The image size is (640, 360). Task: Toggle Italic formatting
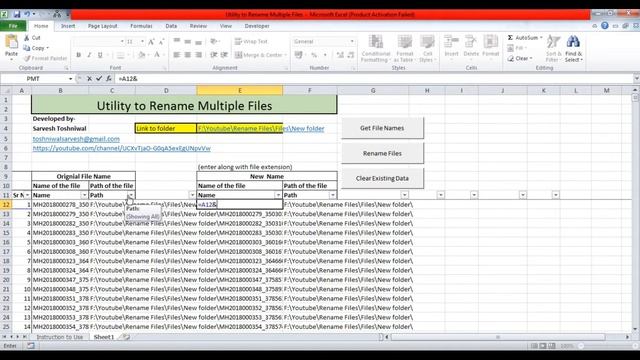click(x=89, y=55)
